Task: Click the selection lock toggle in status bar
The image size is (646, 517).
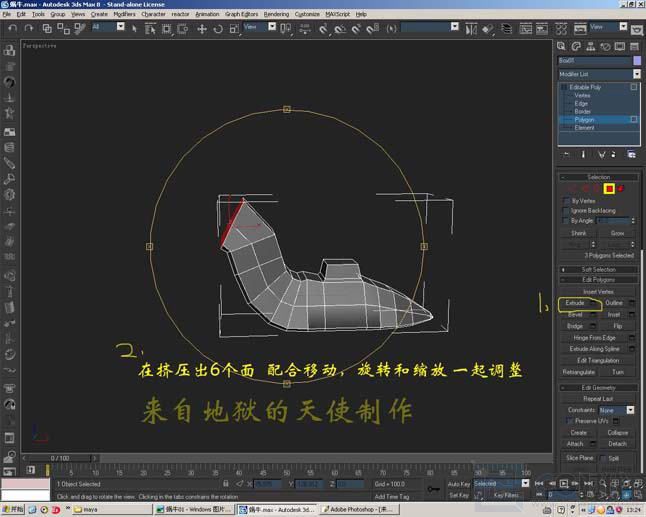Action: click(225, 483)
